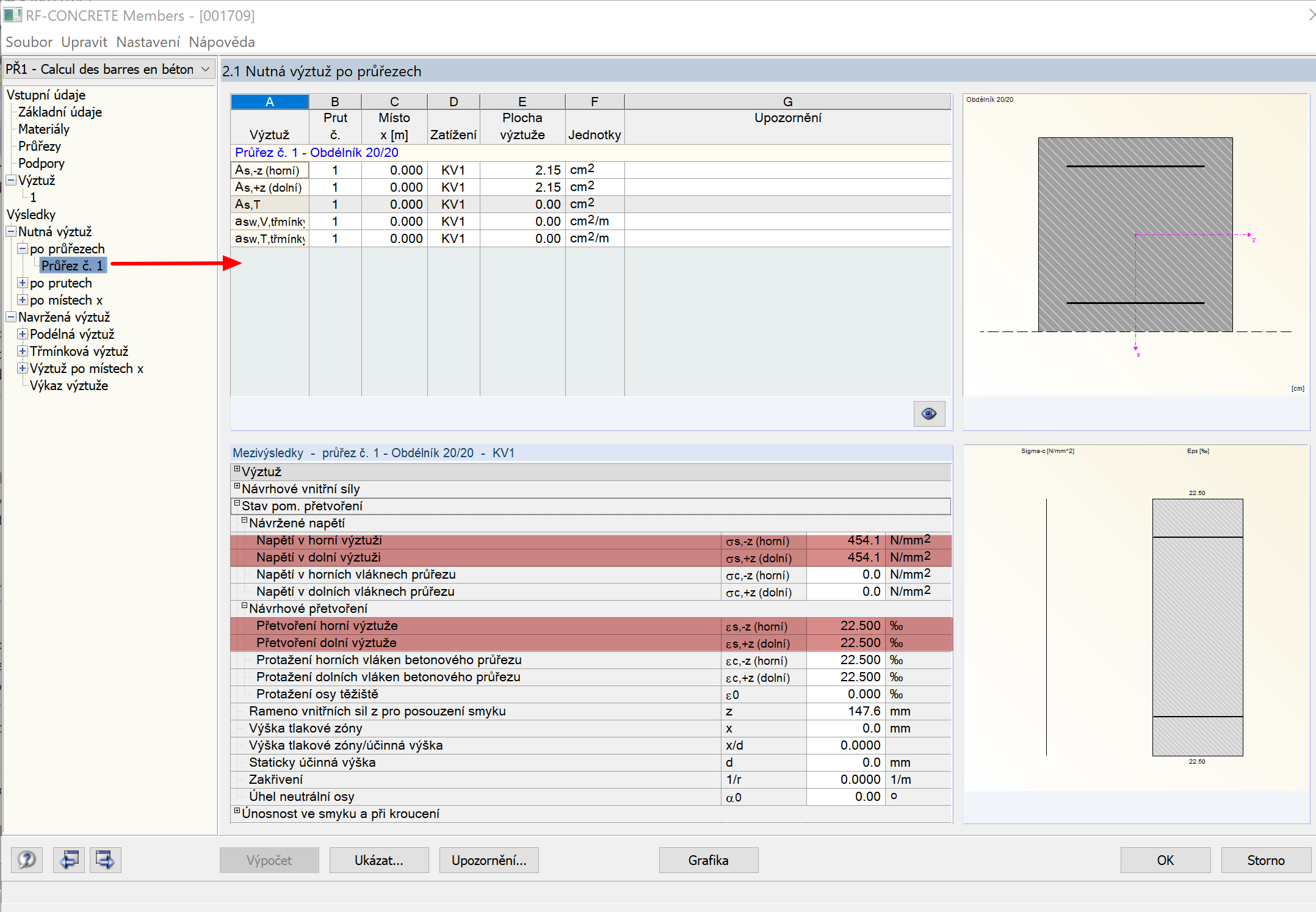The image size is (1316, 912).
Task: Click the eye view mode icon
Action: pyautogui.click(x=928, y=413)
